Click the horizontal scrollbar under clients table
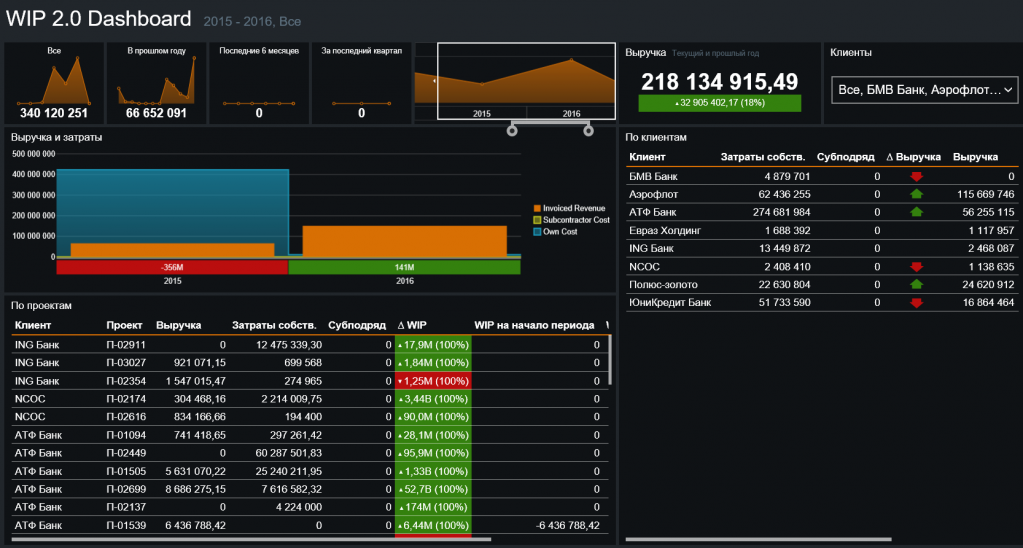This screenshot has width=1023, height=548. click(x=757, y=539)
